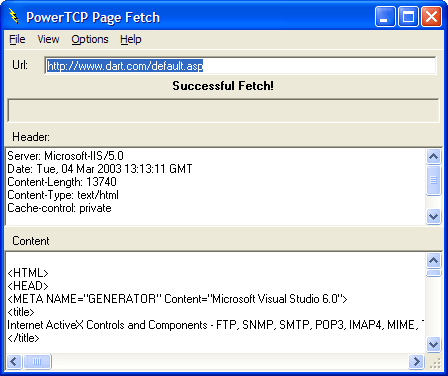Open the File menu
Image resolution: width=448 pixels, height=376 pixels.
(x=17, y=39)
